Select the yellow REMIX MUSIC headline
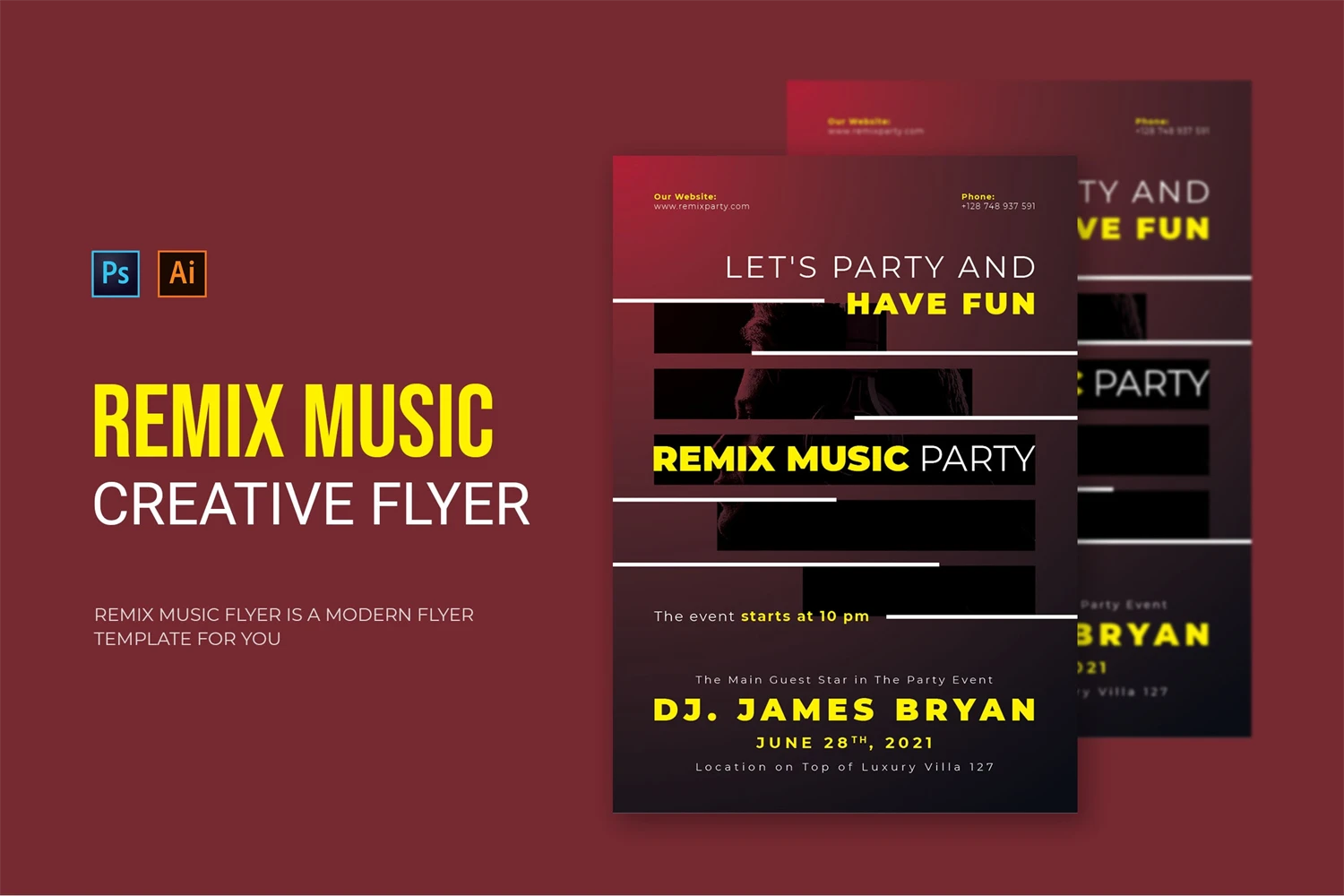 click(x=293, y=420)
